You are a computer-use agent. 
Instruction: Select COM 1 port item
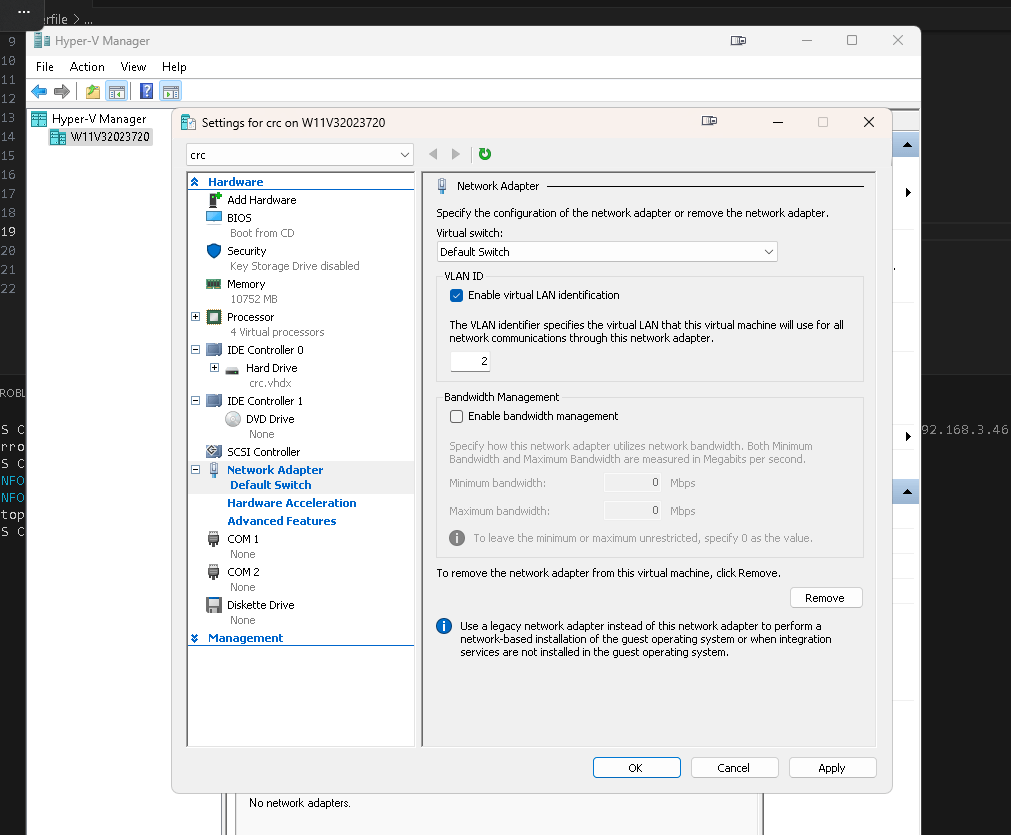click(242, 538)
